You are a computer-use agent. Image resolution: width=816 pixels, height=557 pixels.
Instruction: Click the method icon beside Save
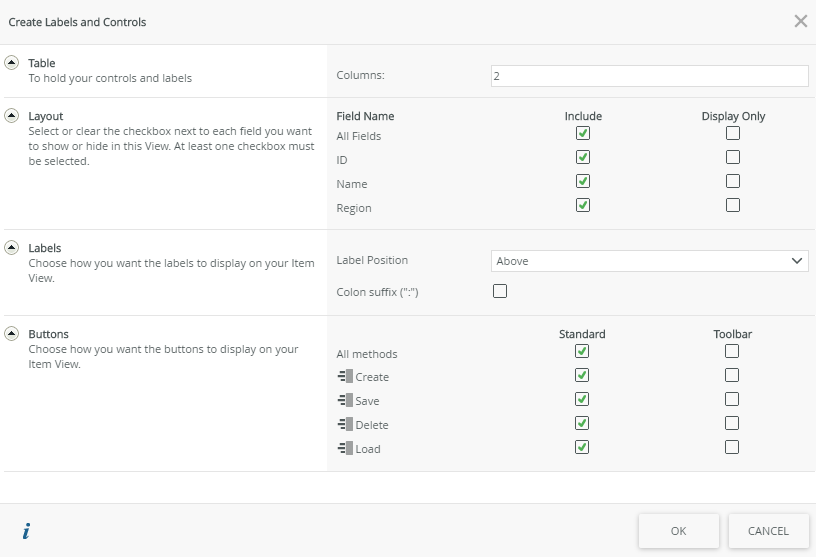point(345,401)
